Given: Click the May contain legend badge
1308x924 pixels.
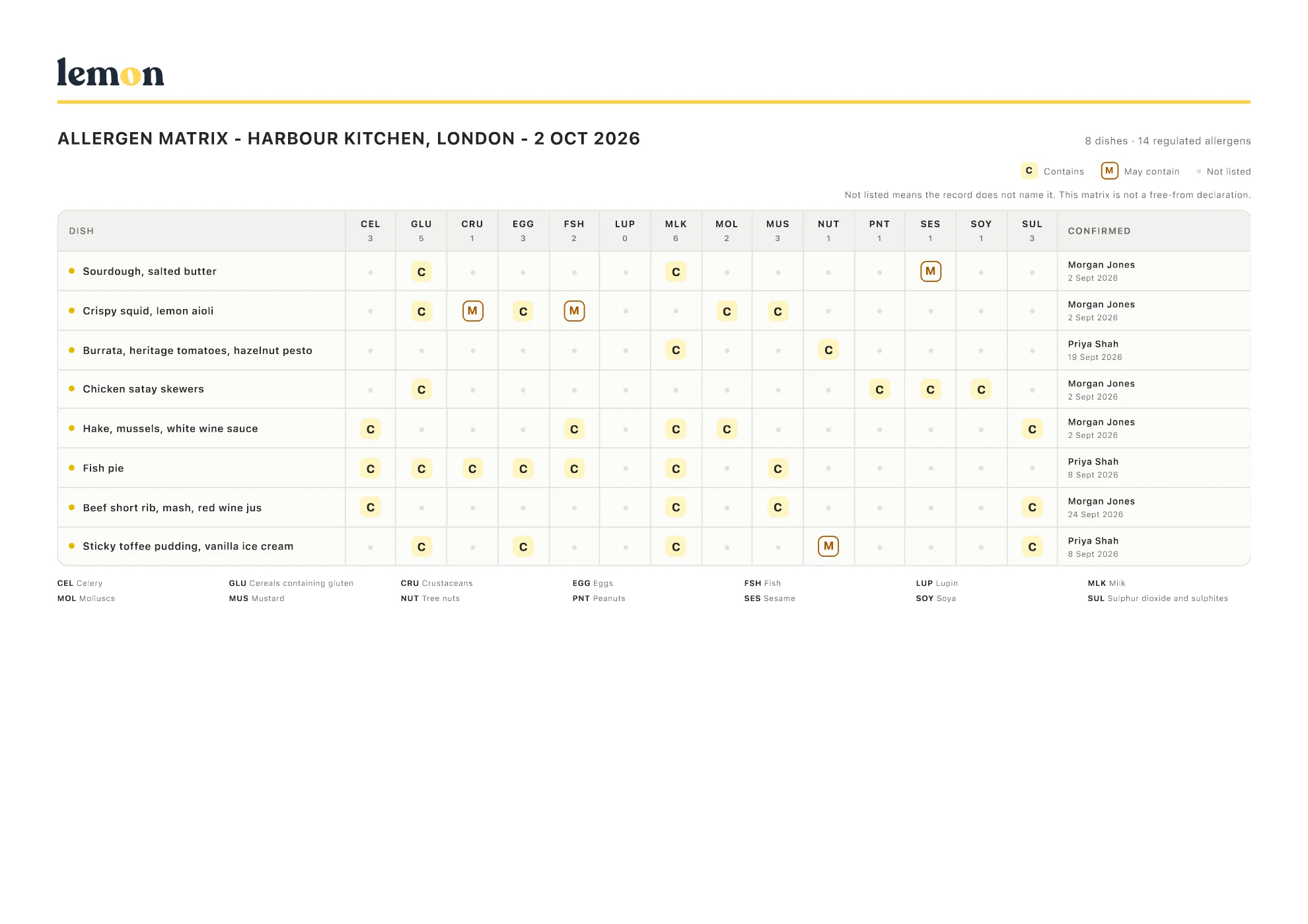Looking at the screenshot, I should click(x=1109, y=171).
